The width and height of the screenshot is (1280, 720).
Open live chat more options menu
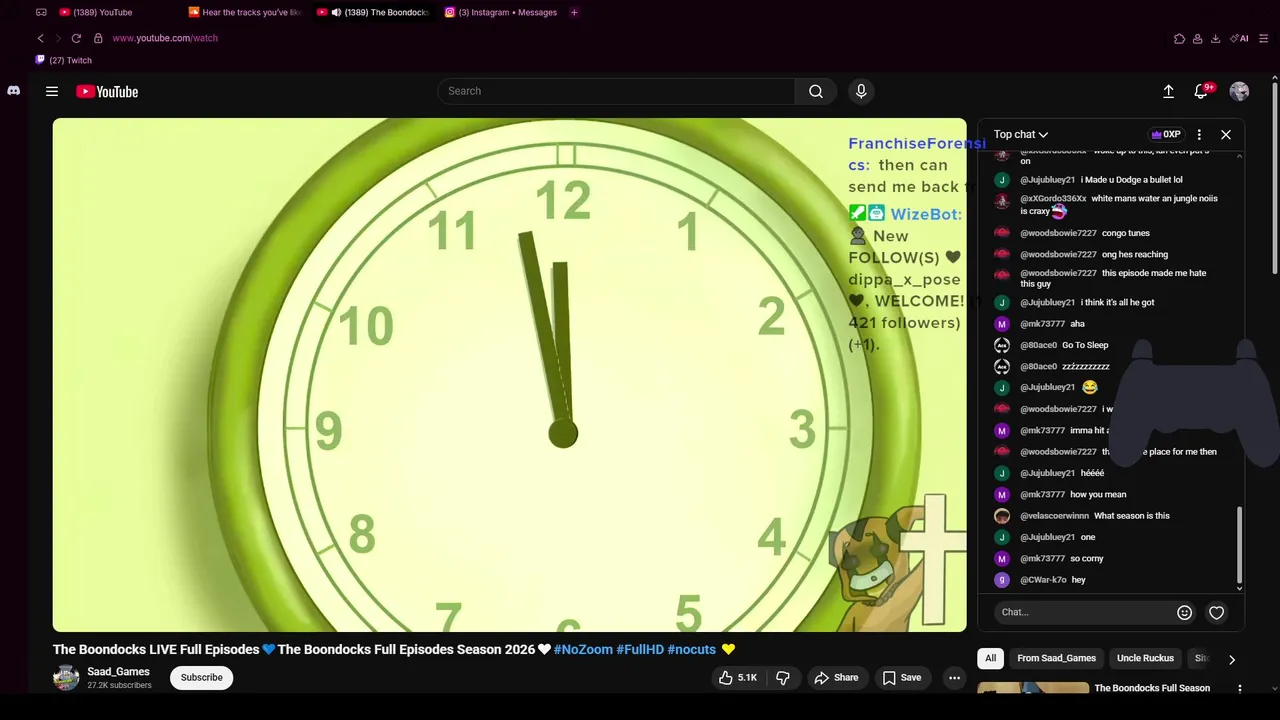(1199, 134)
